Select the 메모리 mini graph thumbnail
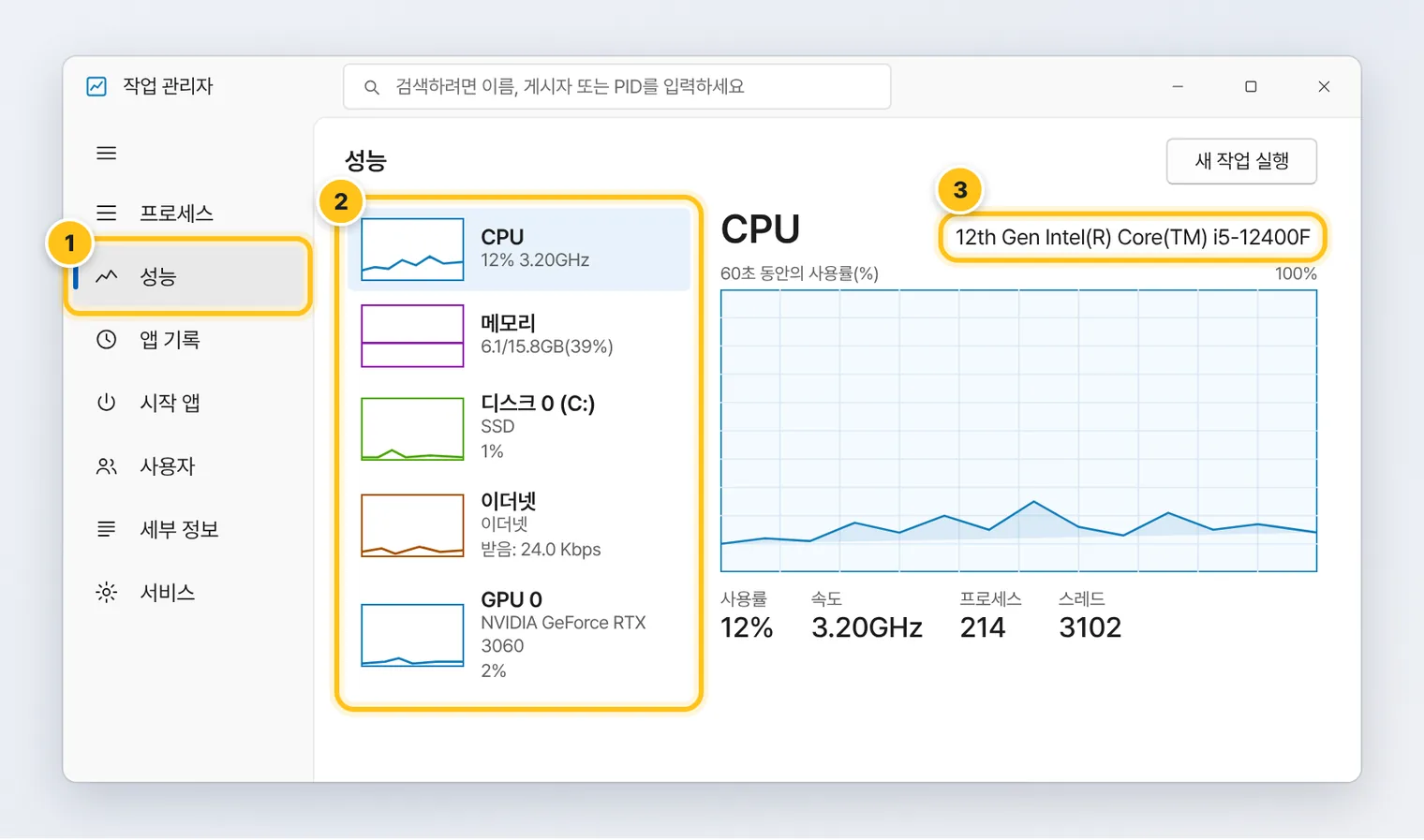Screen dimensions: 1424x840 coord(412,335)
